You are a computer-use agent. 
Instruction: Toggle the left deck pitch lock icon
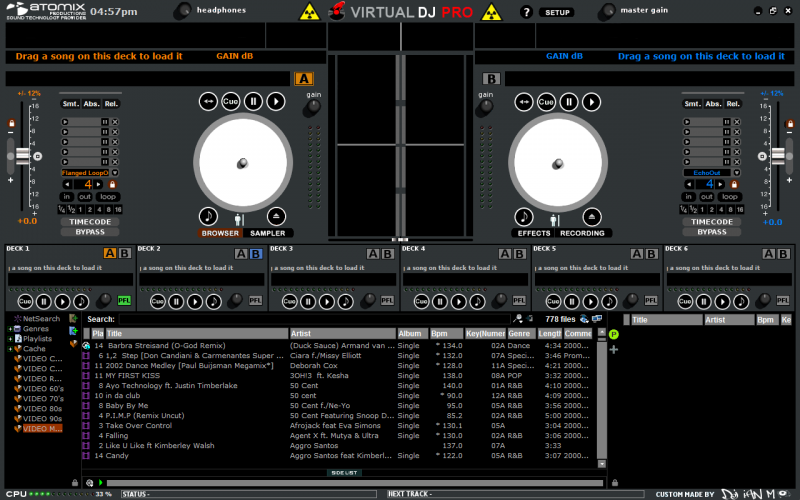[11, 123]
